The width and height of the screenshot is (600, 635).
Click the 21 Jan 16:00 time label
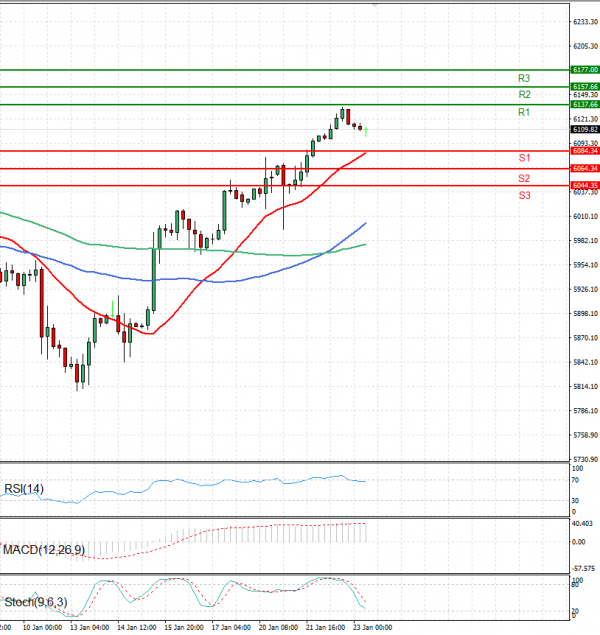326,627
